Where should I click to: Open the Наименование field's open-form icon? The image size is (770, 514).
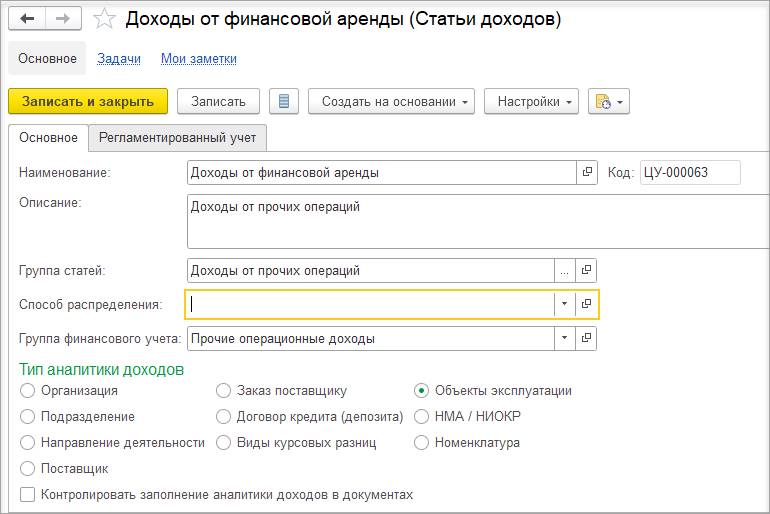pyautogui.click(x=587, y=173)
